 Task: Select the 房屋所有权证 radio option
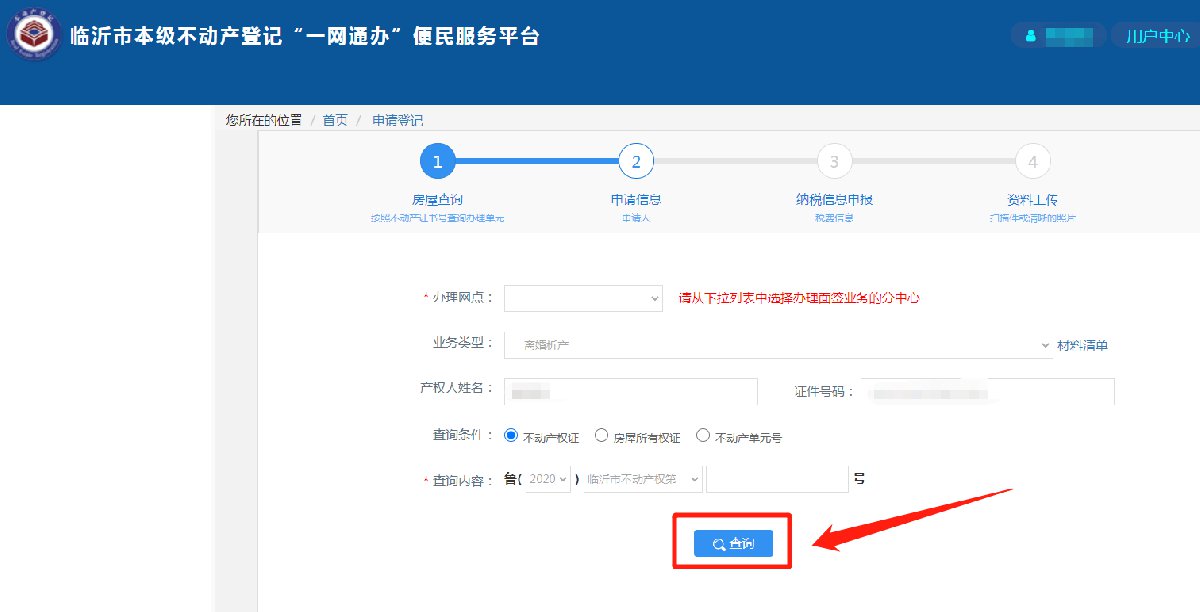click(601, 436)
